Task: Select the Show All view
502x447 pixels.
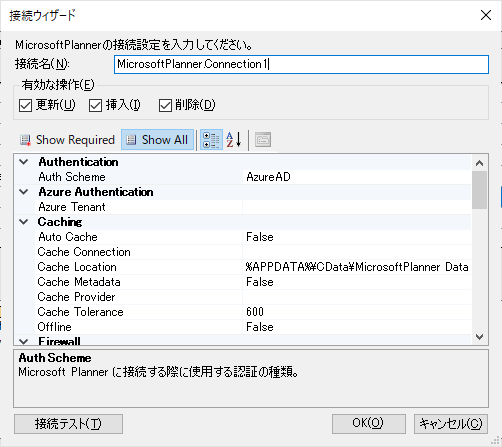Action: point(157,140)
